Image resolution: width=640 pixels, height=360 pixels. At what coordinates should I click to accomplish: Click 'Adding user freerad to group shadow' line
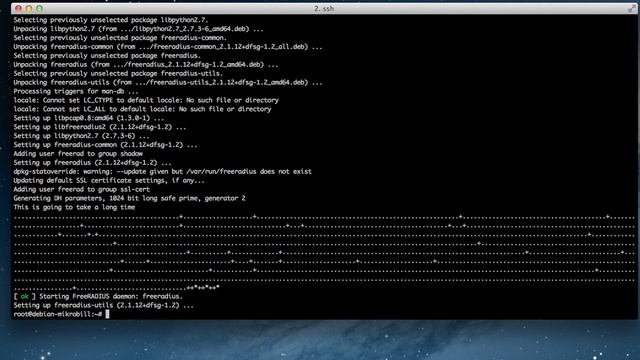click(78, 153)
